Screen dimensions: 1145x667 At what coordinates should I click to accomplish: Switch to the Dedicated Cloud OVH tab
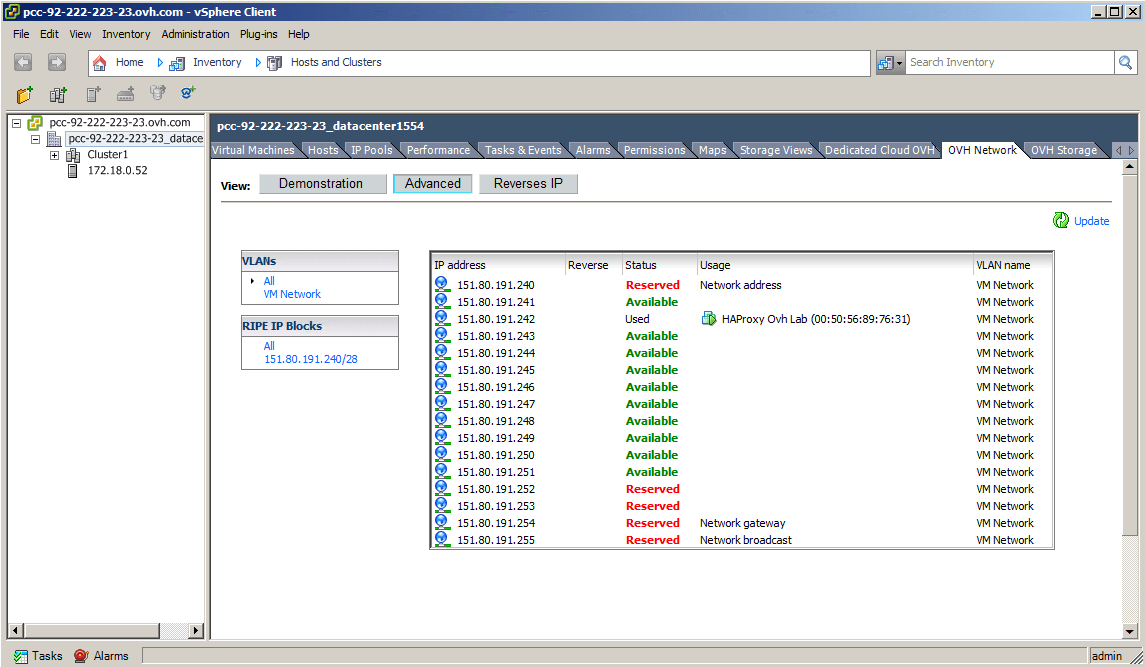880,150
